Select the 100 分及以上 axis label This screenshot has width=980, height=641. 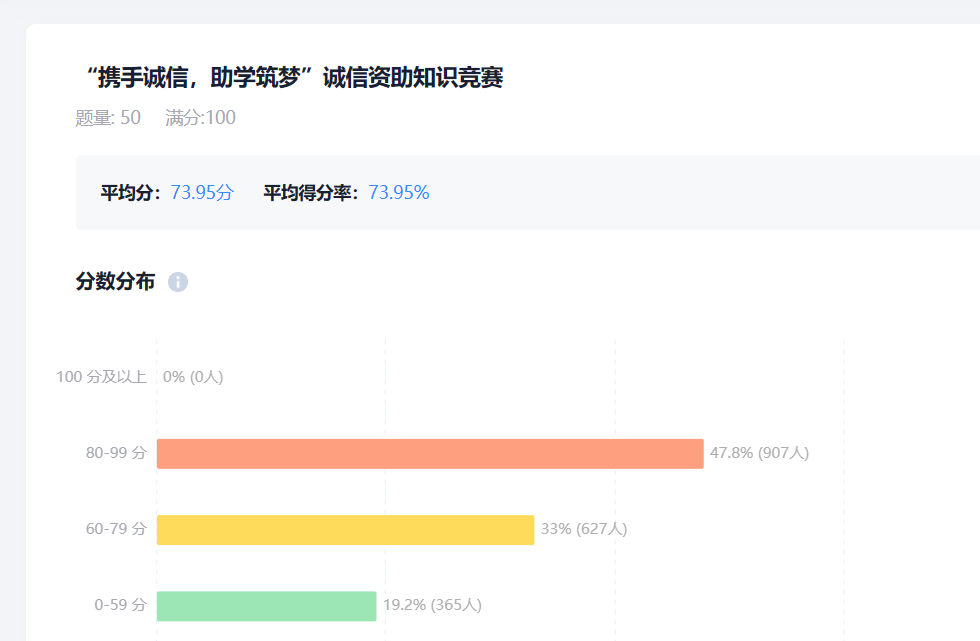pos(101,377)
